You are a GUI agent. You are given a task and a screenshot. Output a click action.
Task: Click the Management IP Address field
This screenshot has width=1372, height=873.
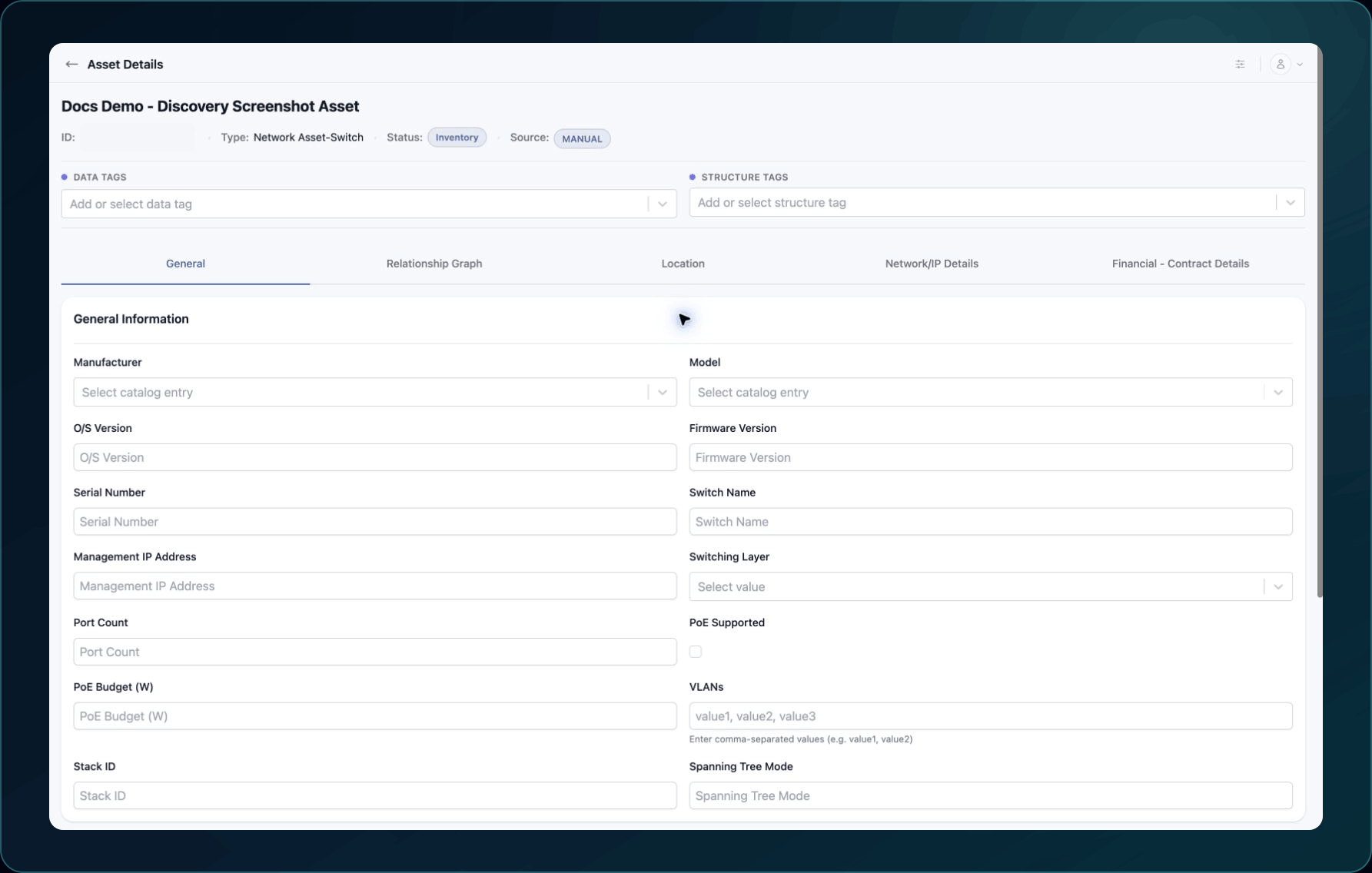tap(375, 586)
